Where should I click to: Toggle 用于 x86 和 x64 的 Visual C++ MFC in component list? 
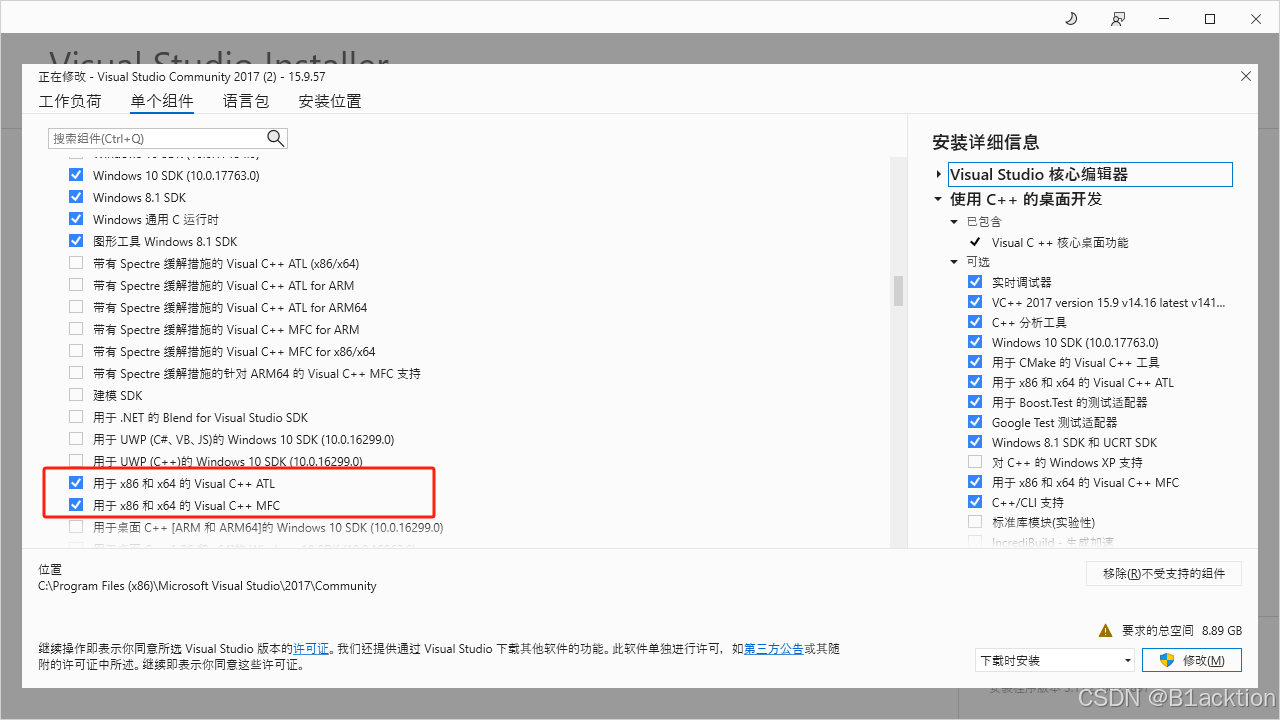coord(76,505)
